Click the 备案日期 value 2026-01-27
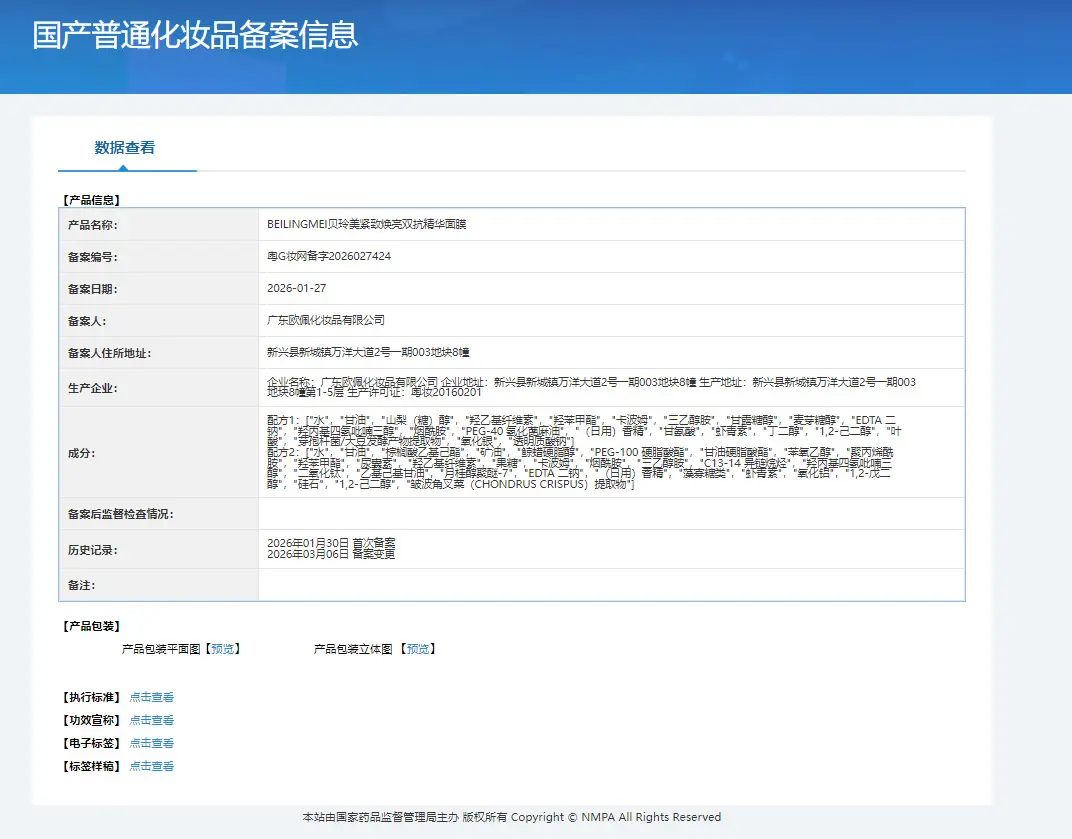This screenshot has width=1072, height=839. (x=297, y=289)
